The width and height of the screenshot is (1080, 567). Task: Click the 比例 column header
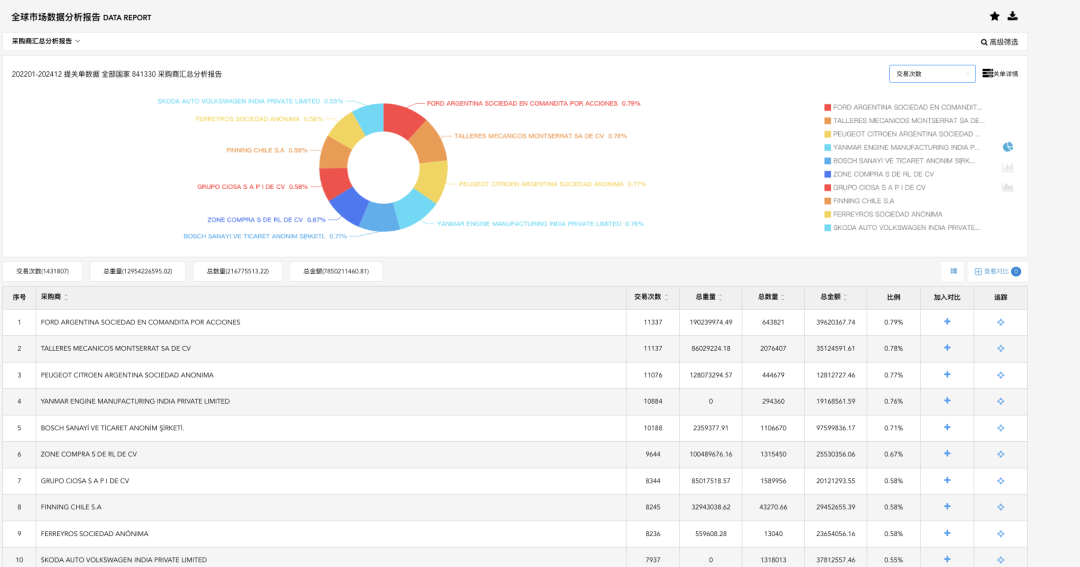pyautogui.click(x=893, y=297)
